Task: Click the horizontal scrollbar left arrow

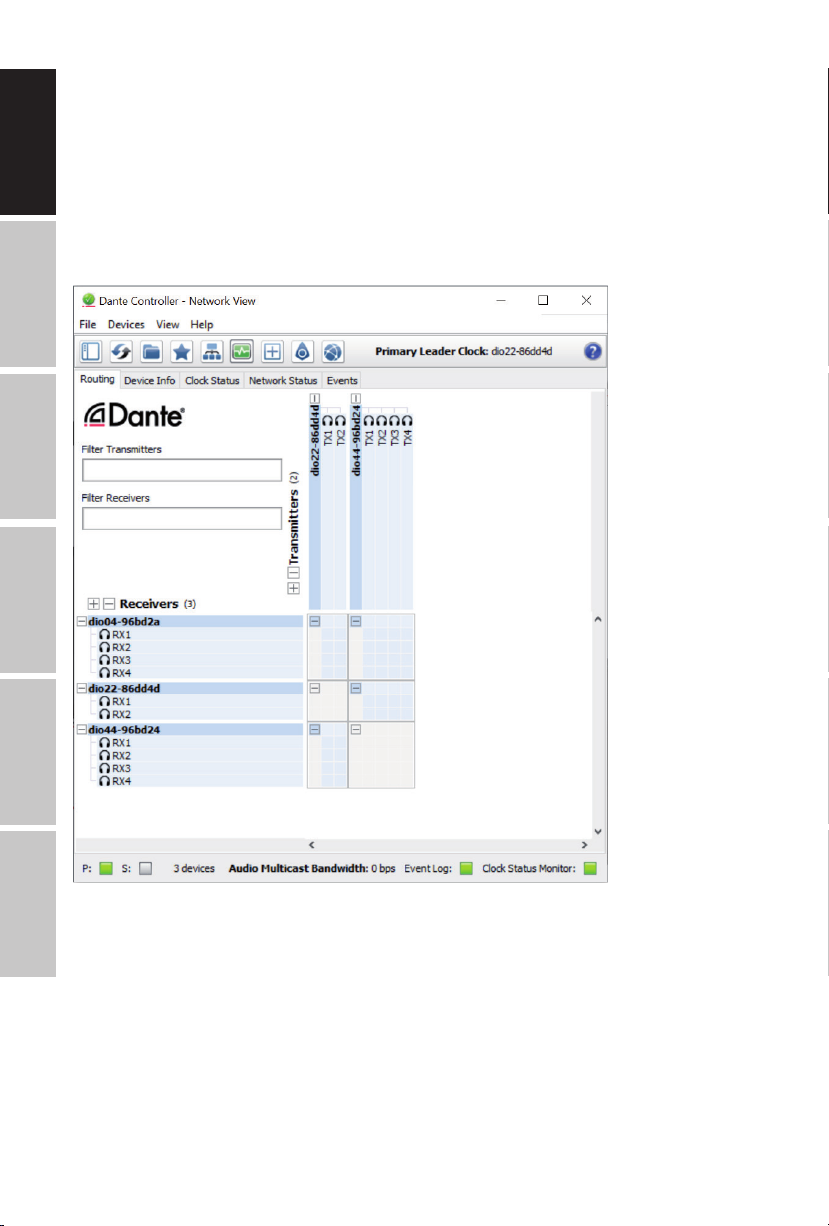Action: [x=311, y=845]
